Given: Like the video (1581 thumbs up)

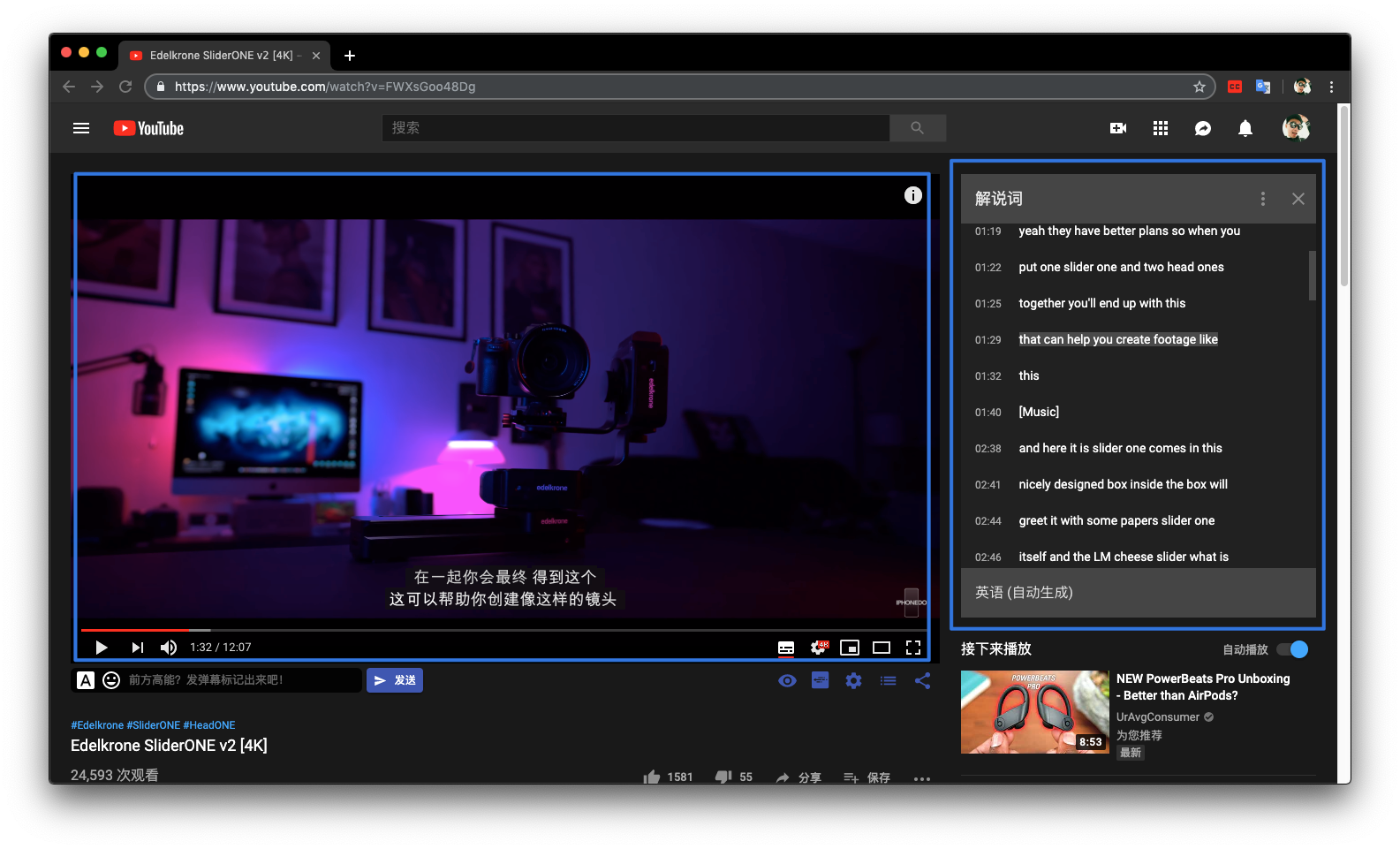Looking at the screenshot, I should point(668,777).
